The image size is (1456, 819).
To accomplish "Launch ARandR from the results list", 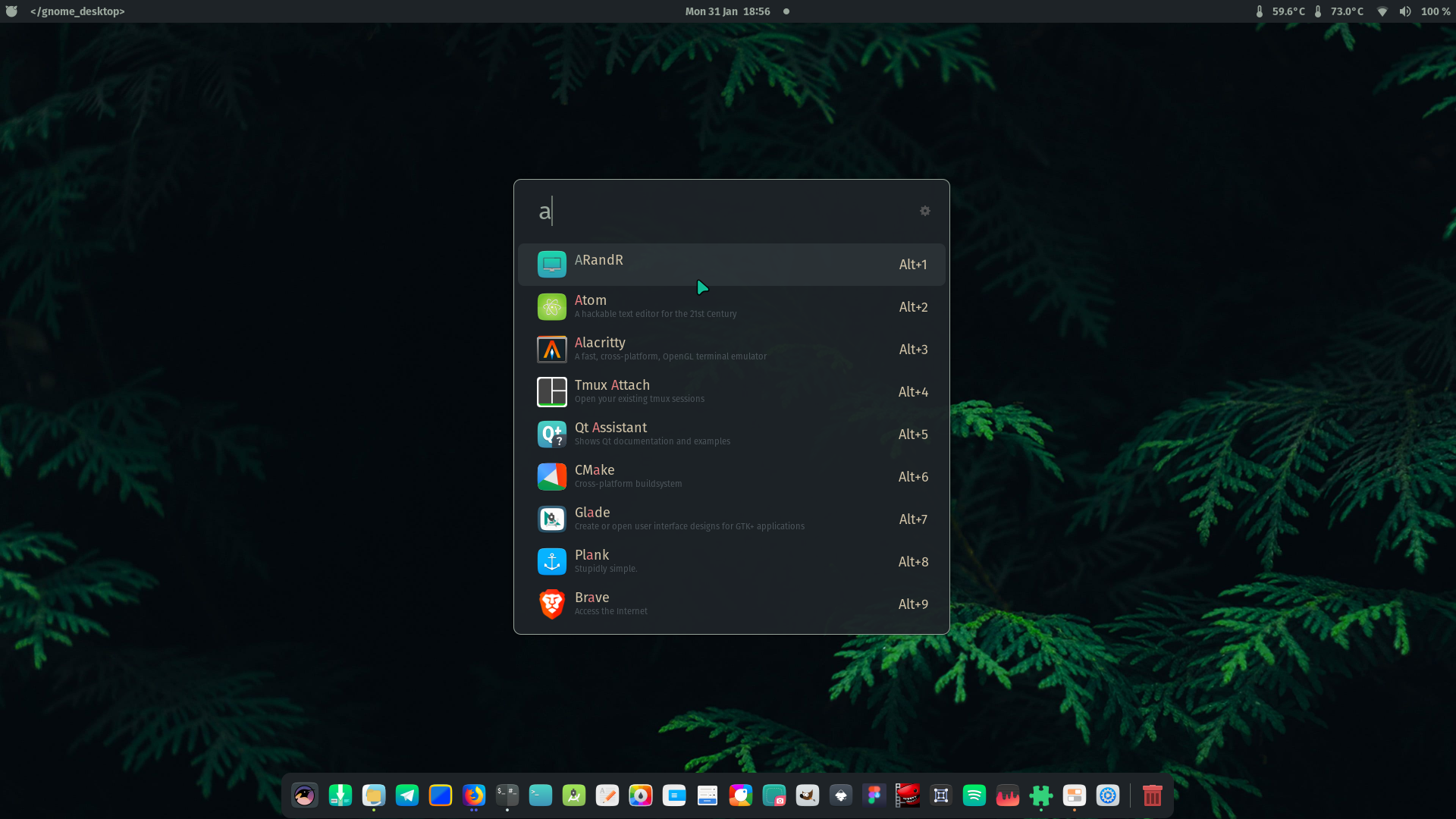I will point(731,265).
